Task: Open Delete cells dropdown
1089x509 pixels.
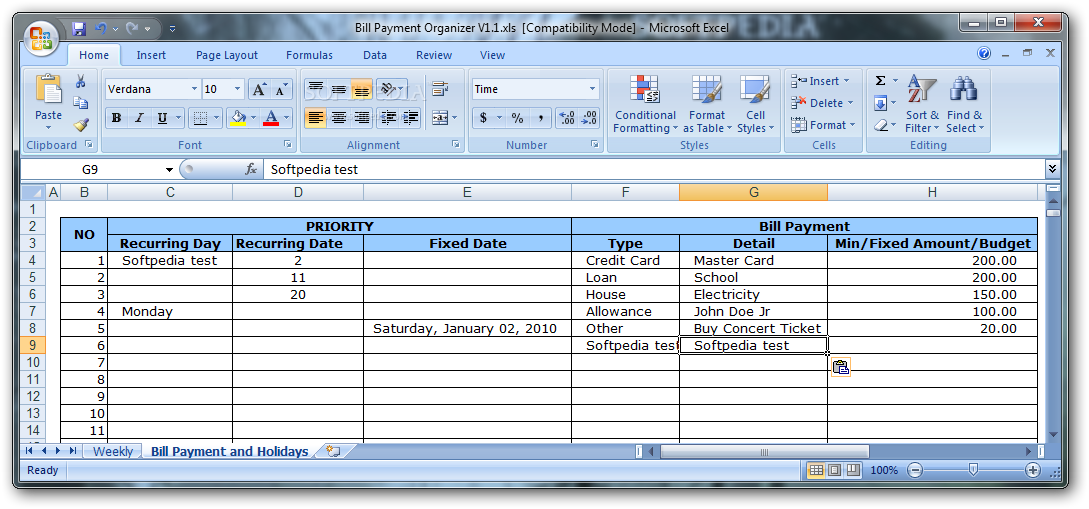Action: coord(823,103)
